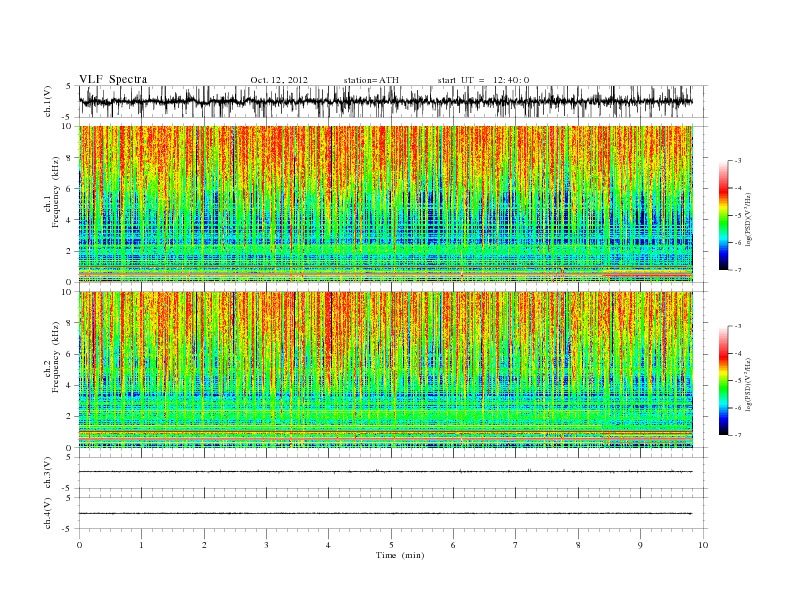Click inside the ch.1 spectrogram plot
The width and height of the screenshot is (792, 612).
pos(385,204)
